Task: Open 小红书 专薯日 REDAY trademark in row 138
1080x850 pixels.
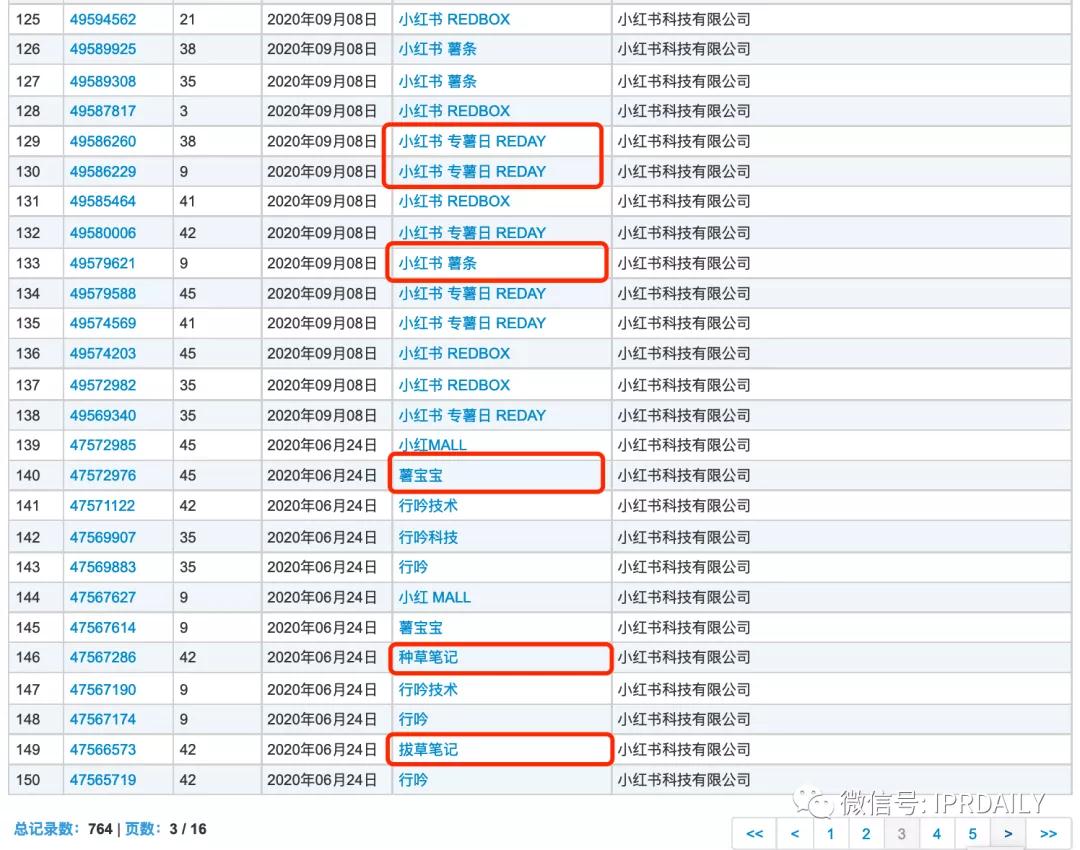Action: (x=472, y=415)
